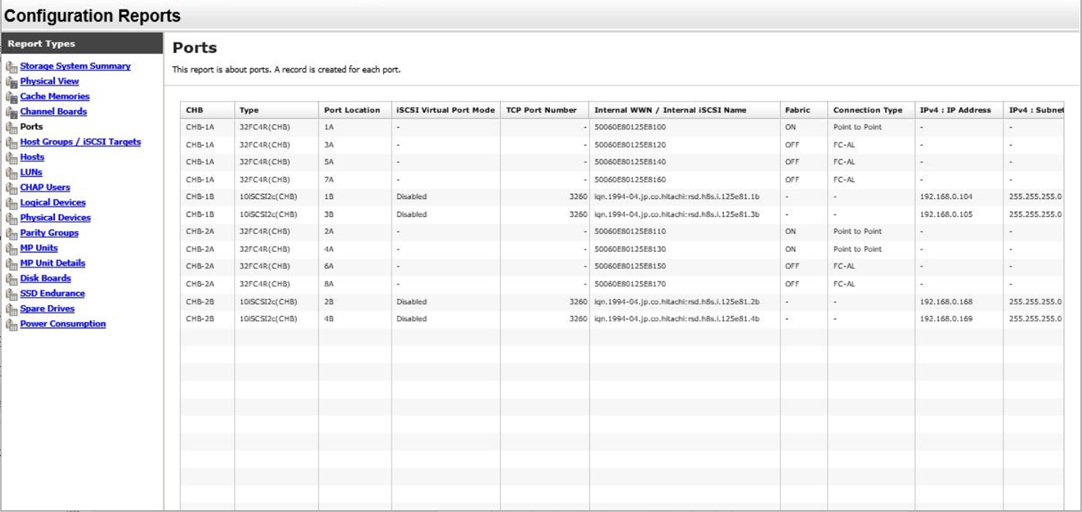Open the Spare Drives report

point(47,309)
